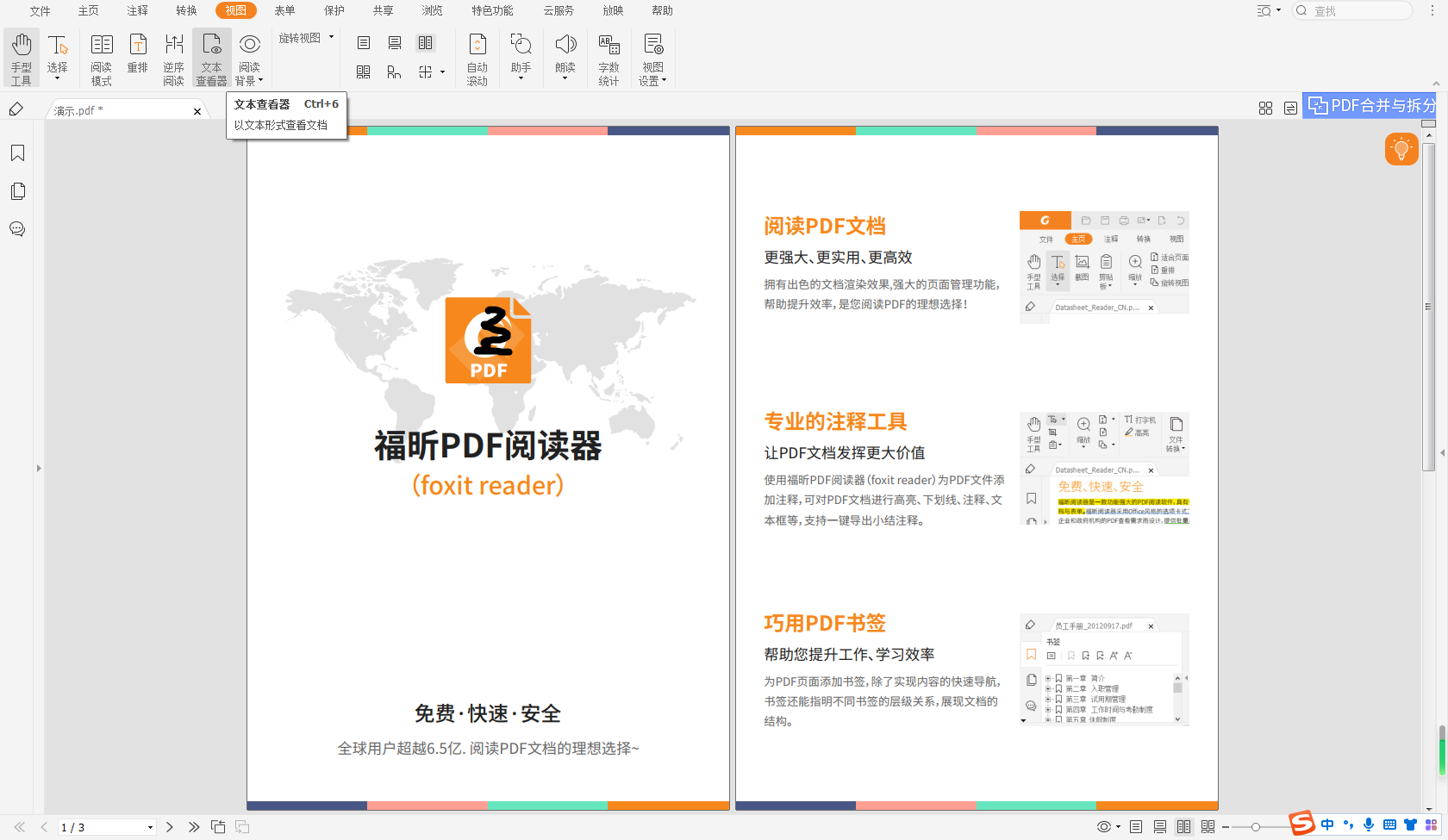Open the 文件 menu
Image resolution: width=1448 pixels, height=840 pixels.
click(39, 10)
